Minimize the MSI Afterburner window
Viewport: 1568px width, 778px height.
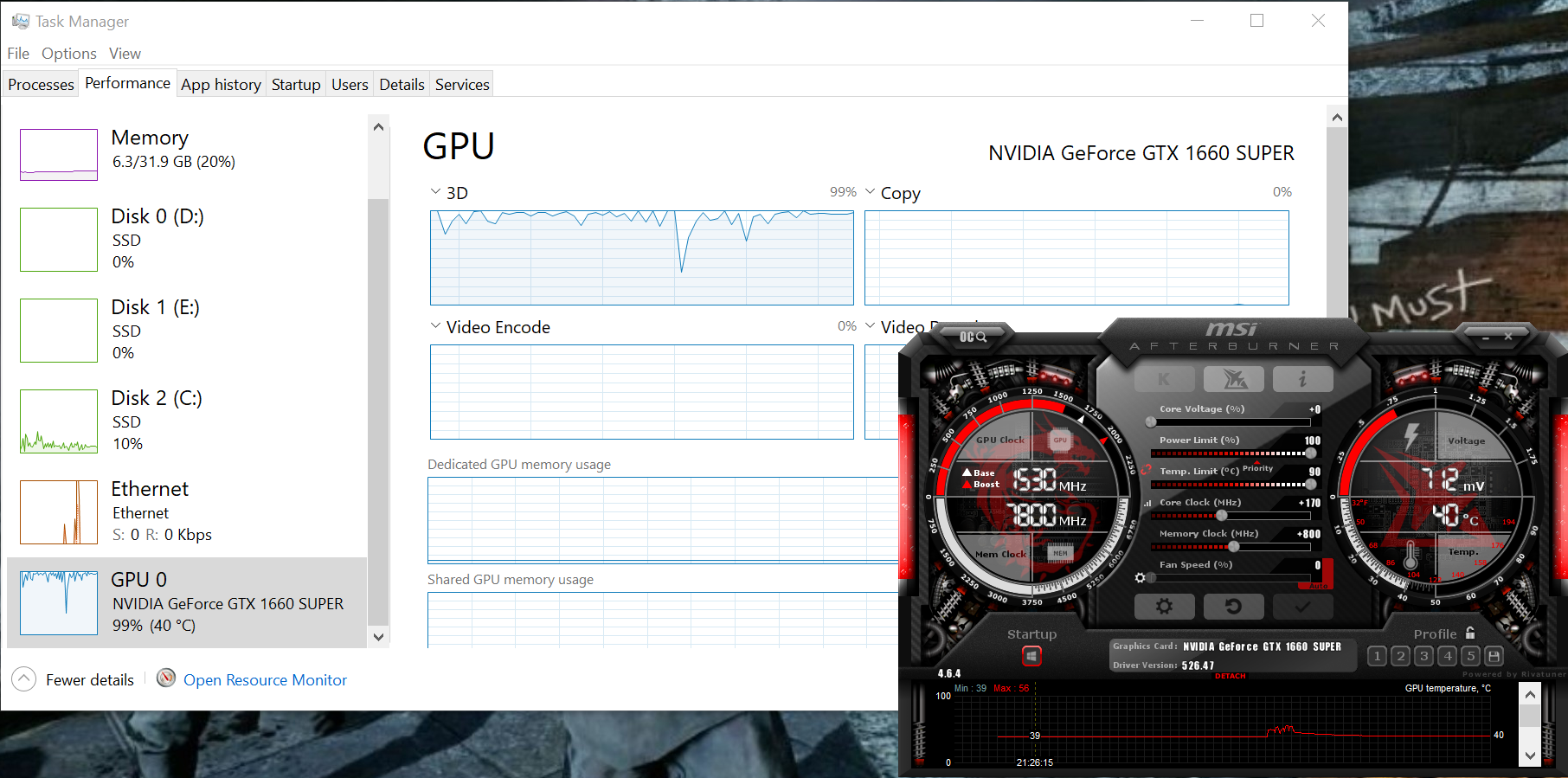point(1485,337)
